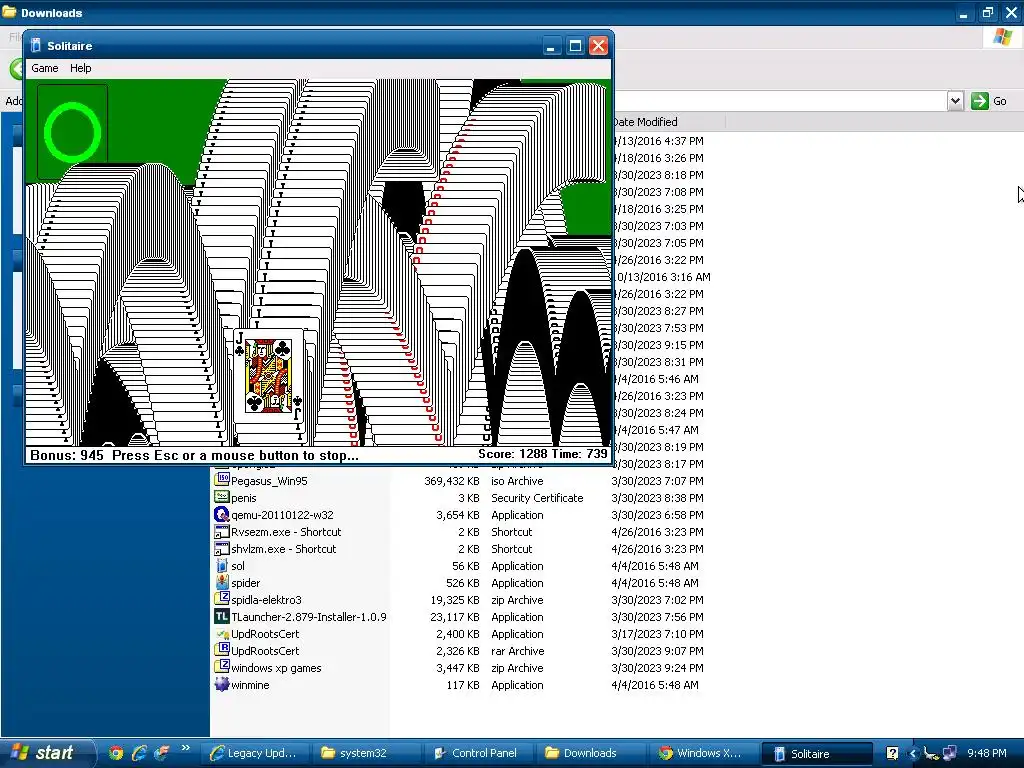Select the Pegasus_Win95 iso file icon
This screenshot has width=1024, height=768.
pyautogui.click(x=222, y=480)
